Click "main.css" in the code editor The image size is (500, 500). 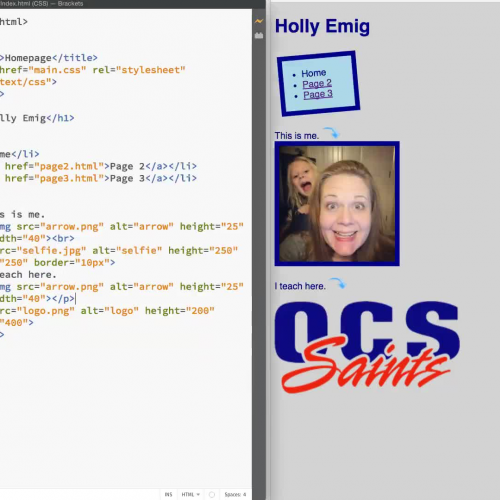[x=57, y=70]
